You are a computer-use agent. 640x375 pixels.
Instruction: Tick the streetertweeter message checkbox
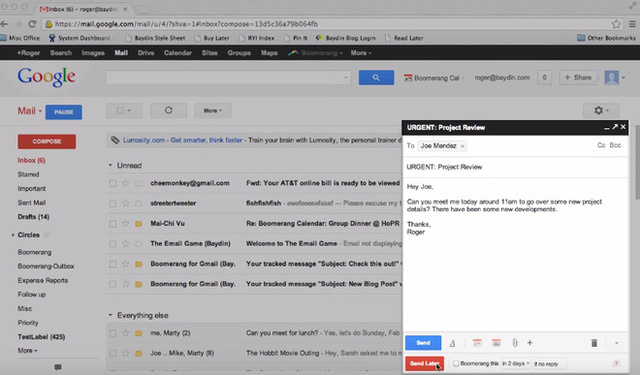click(113, 203)
